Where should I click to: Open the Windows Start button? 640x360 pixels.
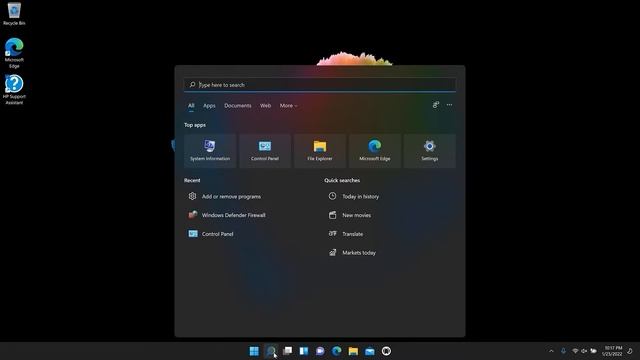coord(254,351)
